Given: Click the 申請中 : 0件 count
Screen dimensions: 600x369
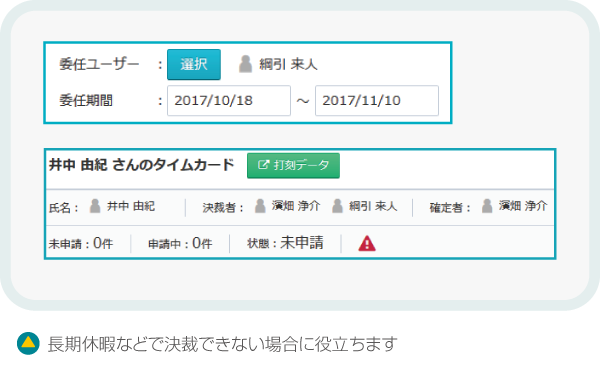Looking at the screenshot, I should pos(180,243).
